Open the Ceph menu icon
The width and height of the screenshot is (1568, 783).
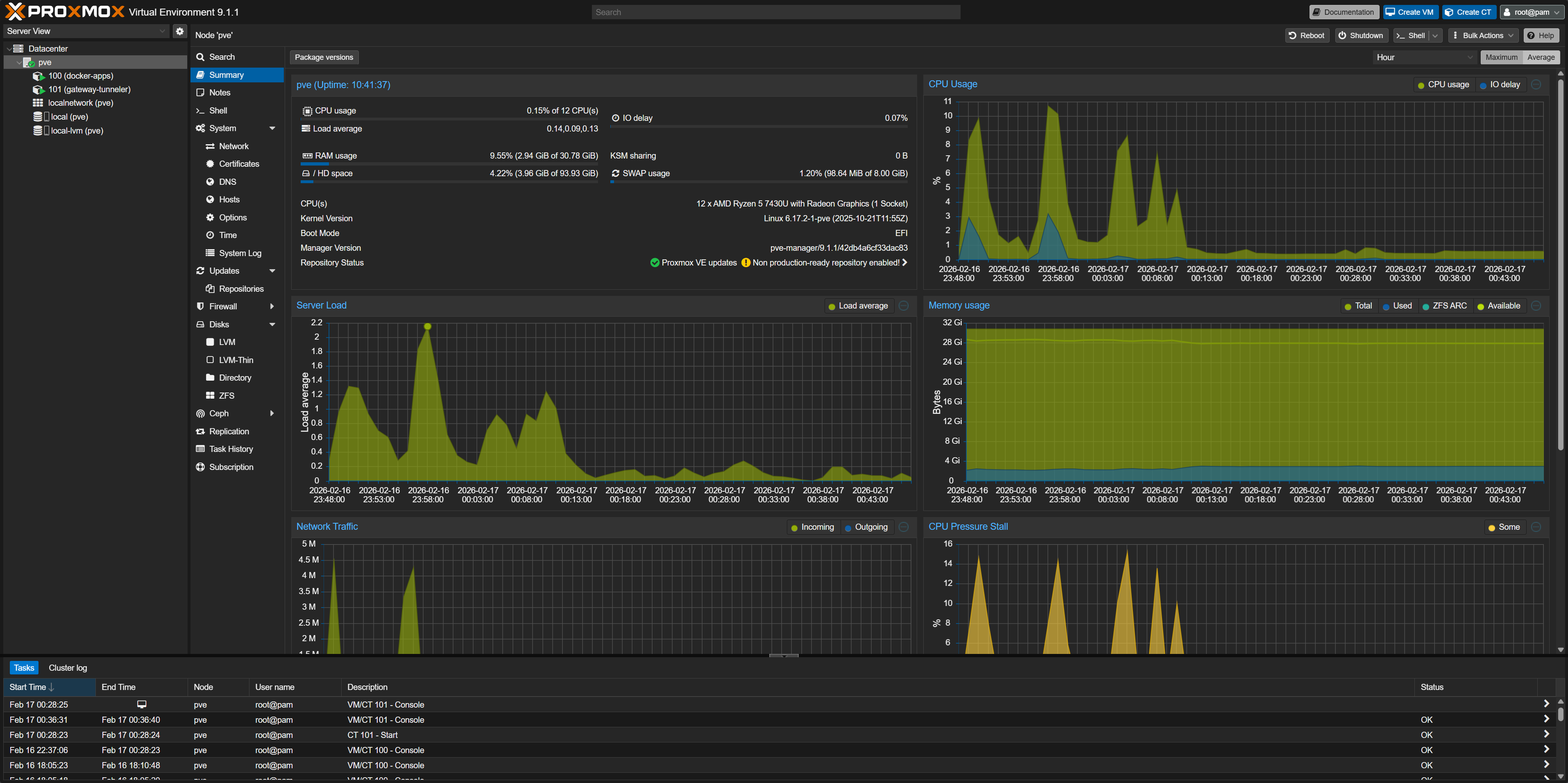[x=200, y=413]
